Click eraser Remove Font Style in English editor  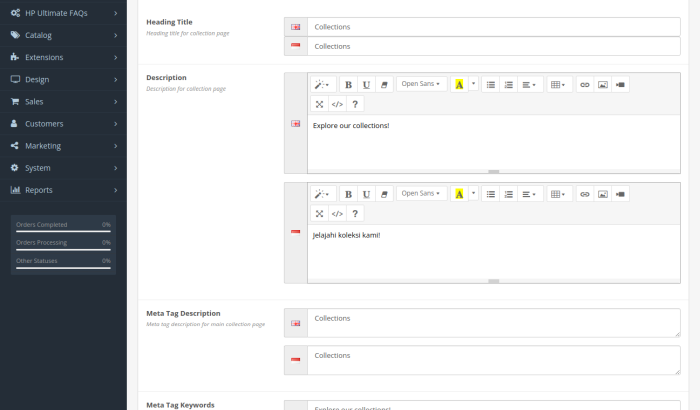tap(384, 84)
